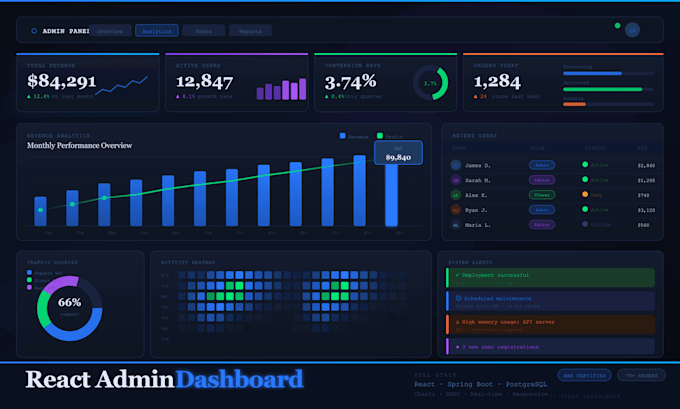Screen dimensions: 680x409
Task: Click the React Admin Dashboard title
Action: click(164, 379)
